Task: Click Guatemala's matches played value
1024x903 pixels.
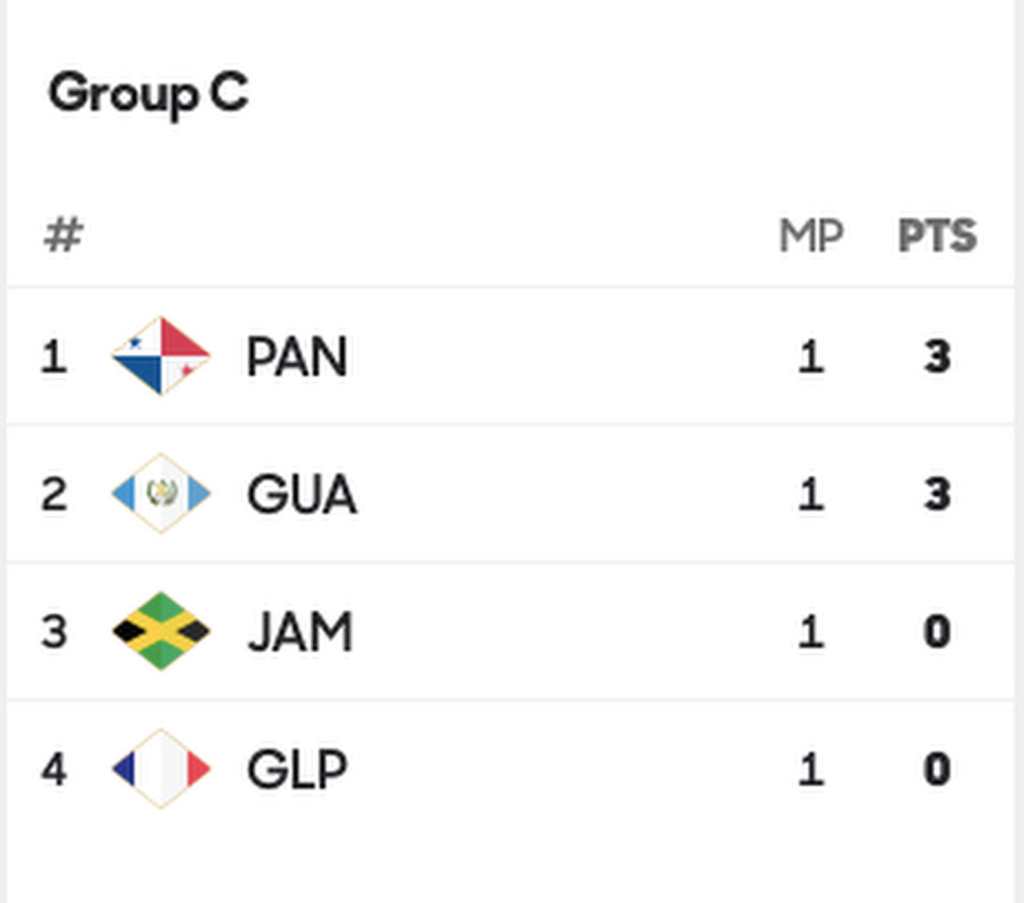Action: tap(811, 494)
